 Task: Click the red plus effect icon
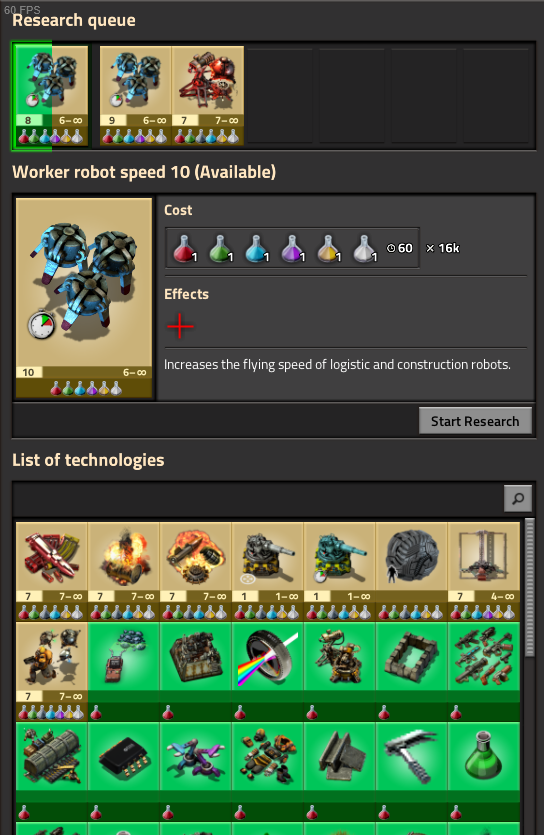[x=180, y=326]
